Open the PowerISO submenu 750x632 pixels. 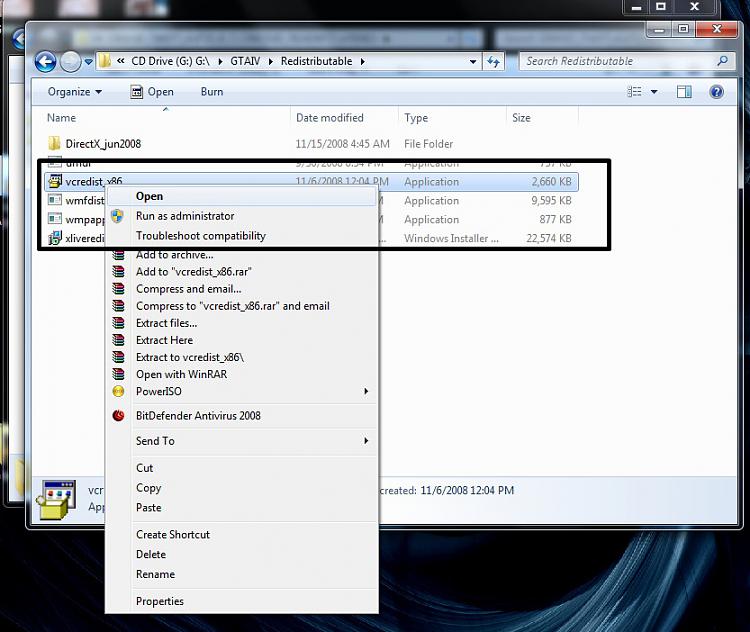[242, 391]
